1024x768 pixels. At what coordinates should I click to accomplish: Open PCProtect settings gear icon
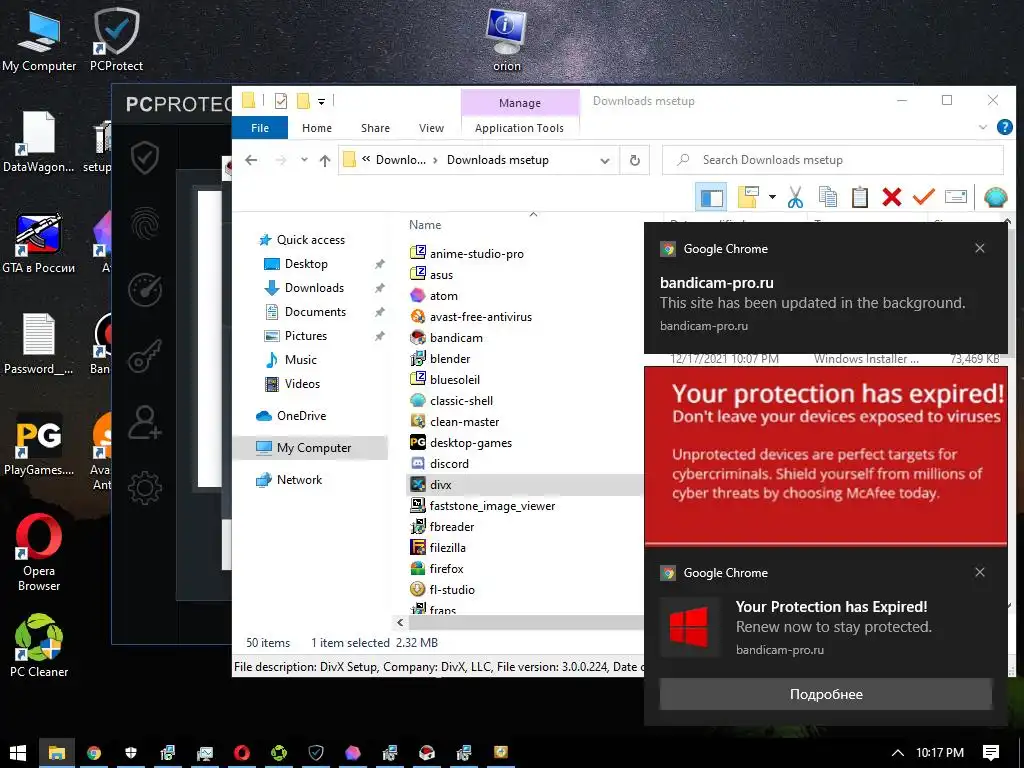(x=144, y=487)
